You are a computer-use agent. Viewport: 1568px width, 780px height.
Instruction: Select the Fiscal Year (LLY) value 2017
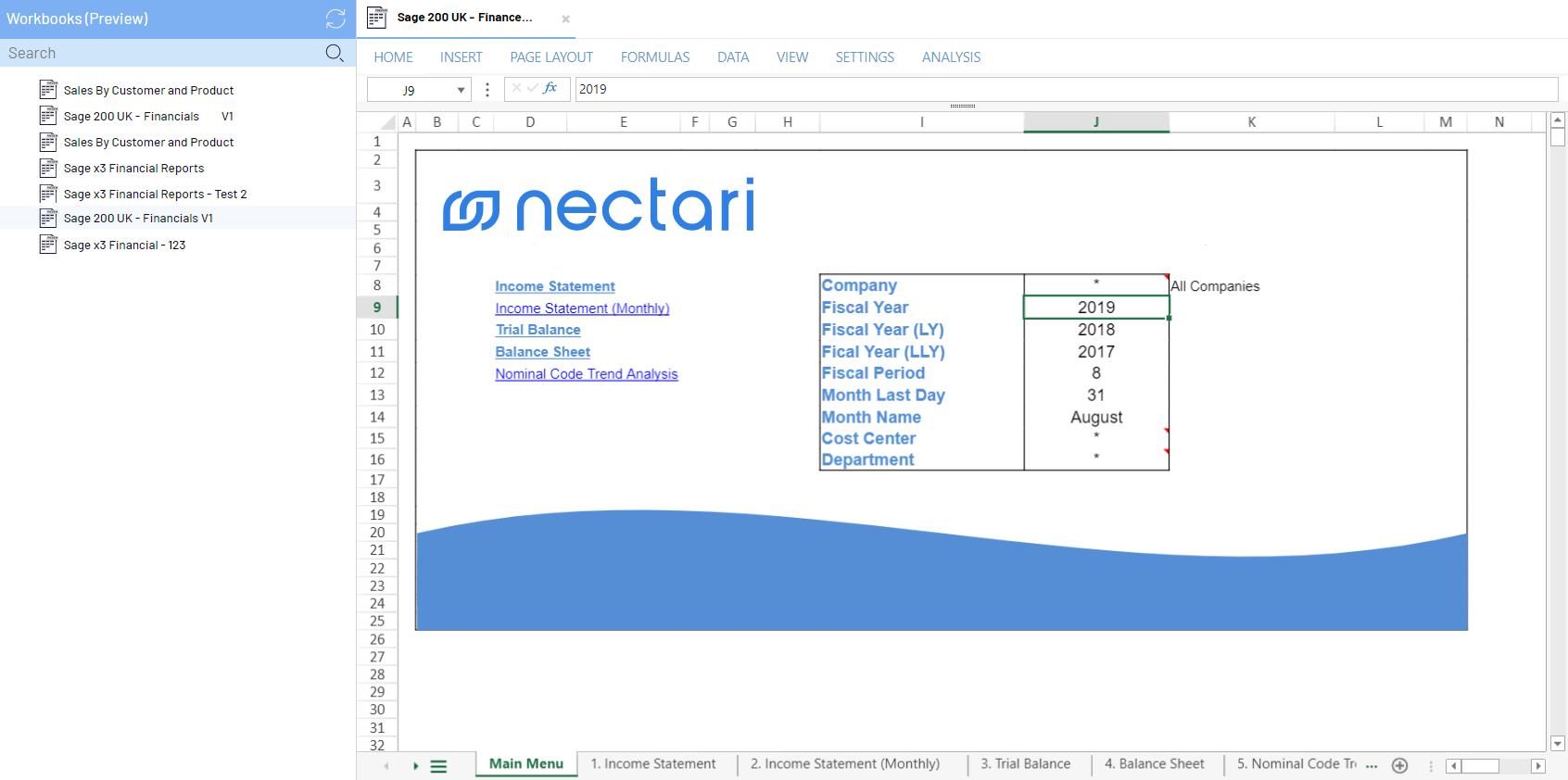click(1096, 352)
